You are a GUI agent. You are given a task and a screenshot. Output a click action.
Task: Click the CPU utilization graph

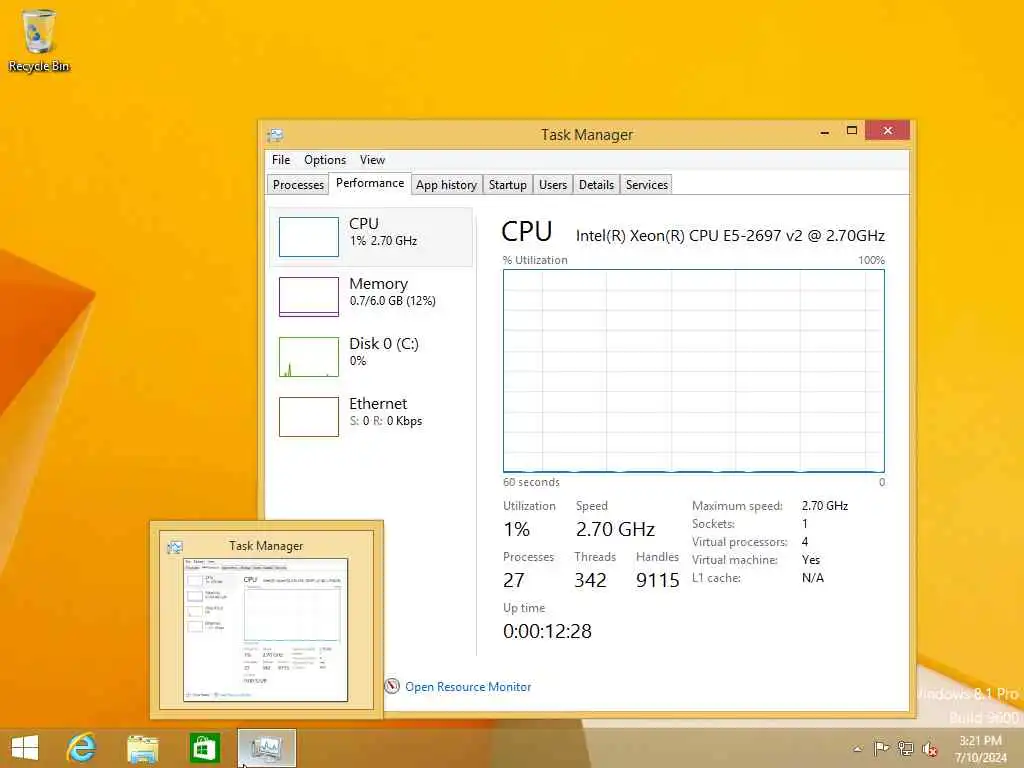point(694,370)
